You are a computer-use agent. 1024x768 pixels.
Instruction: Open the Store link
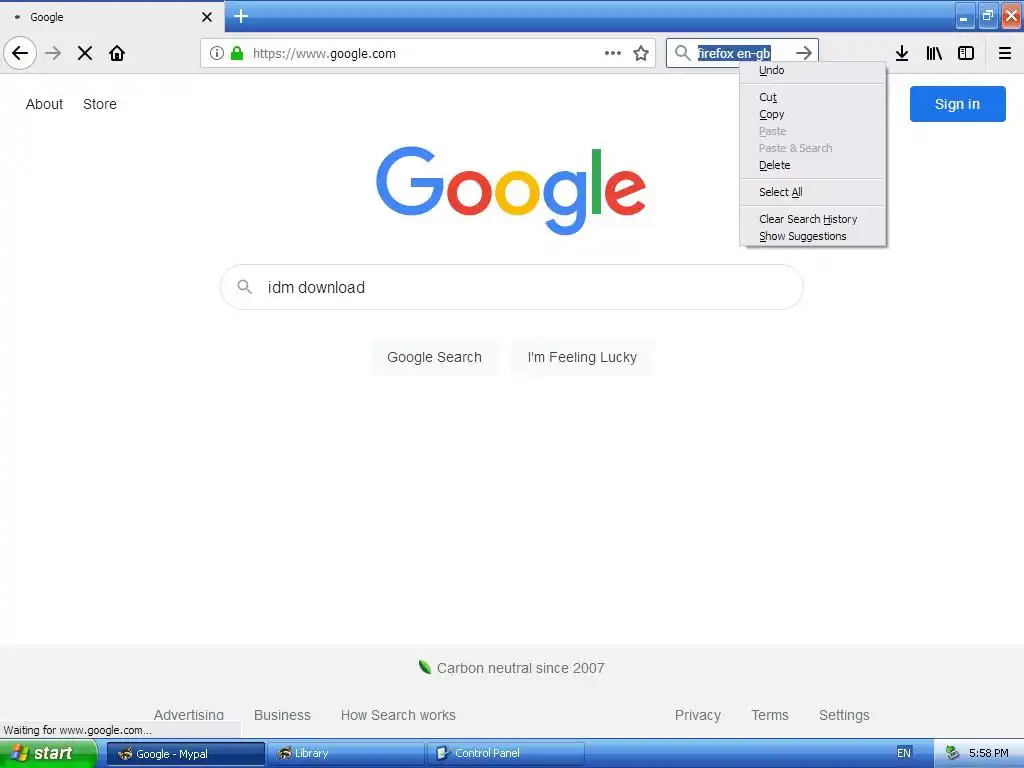tap(100, 104)
